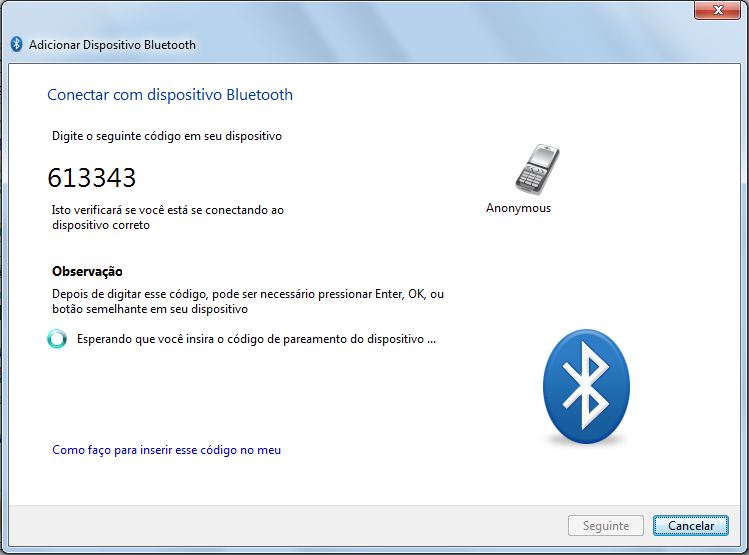Click the 'Anonymous' device name label
Screen dimensions: 749x555
[518, 208]
